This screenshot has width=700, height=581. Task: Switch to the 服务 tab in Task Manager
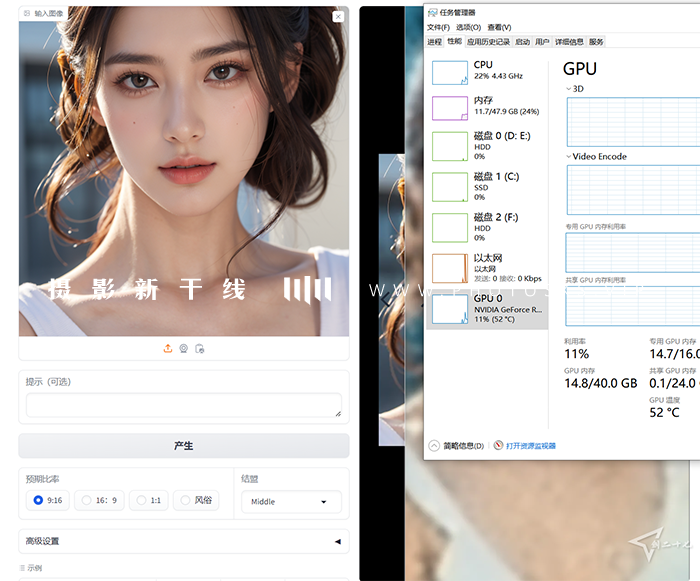click(596, 42)
